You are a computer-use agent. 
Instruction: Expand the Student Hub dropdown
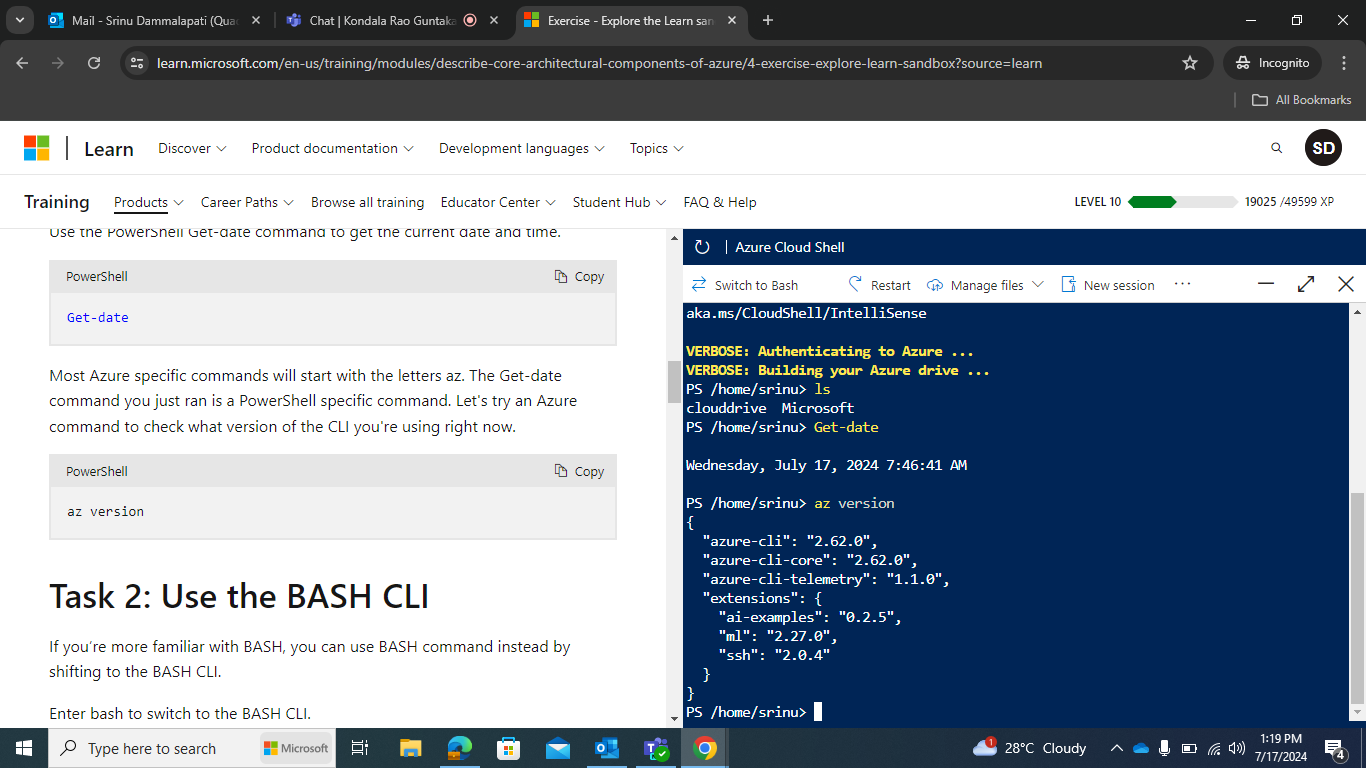coord(619,202)
